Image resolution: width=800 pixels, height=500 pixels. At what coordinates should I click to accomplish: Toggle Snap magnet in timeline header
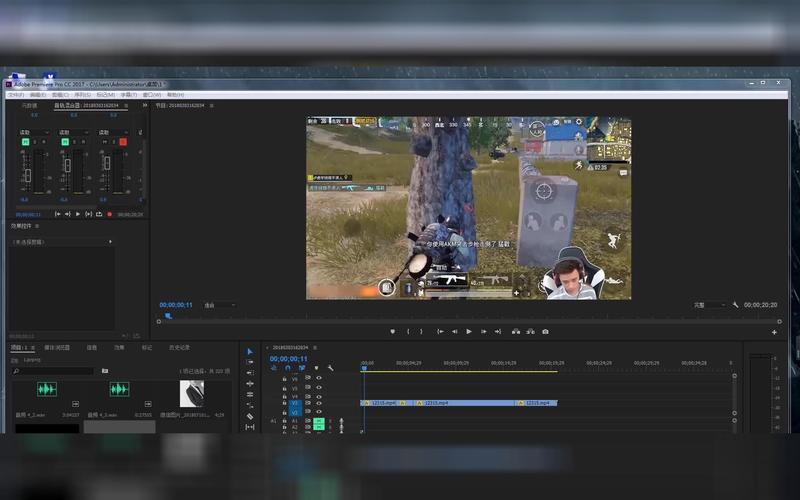pos(288,368)
